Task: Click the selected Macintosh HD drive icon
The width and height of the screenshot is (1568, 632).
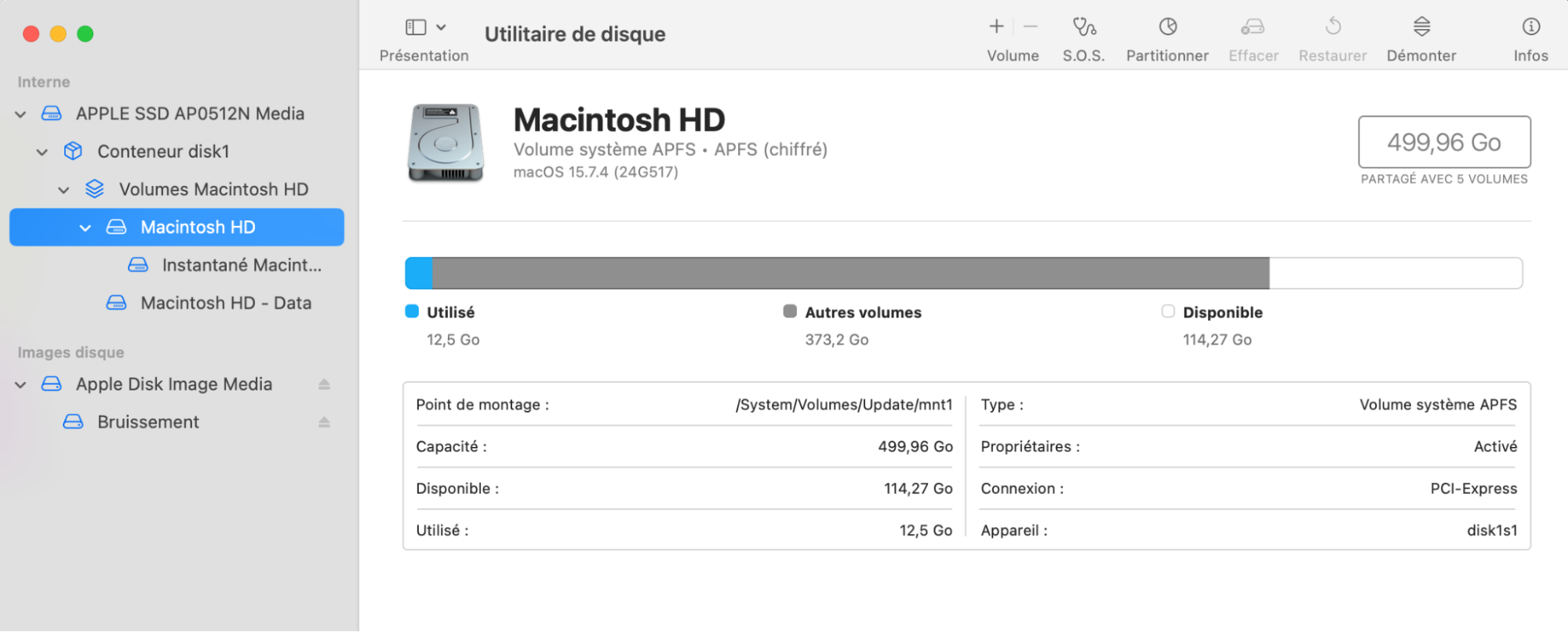Action: coord(116,227)
